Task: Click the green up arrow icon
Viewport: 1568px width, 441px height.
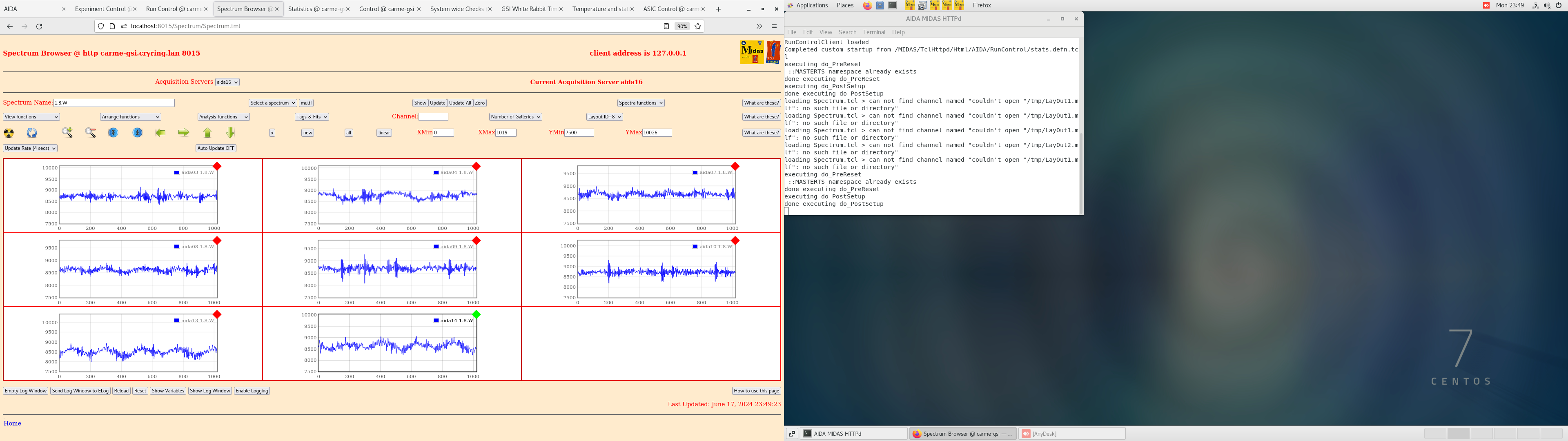Action: [x=207, y=133]
